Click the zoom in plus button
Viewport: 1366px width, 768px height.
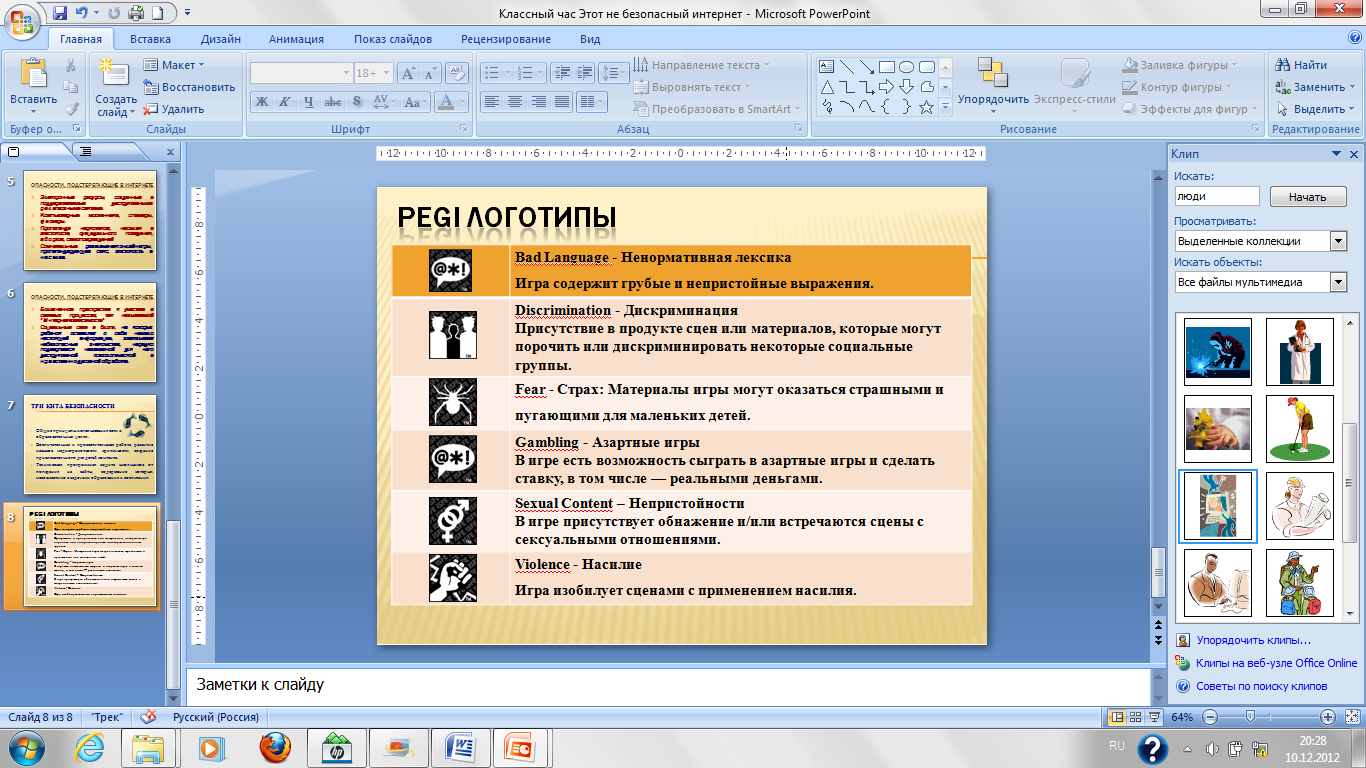pos(1328,717)
